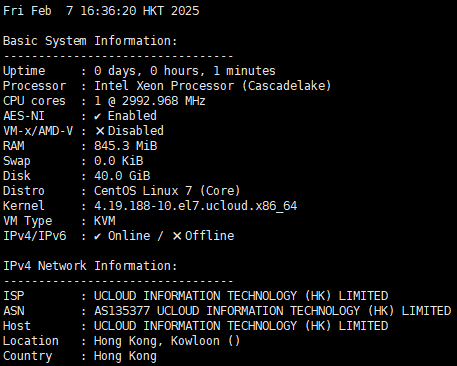Click the AS135377 ASN number
Screen dimensions: 457x366
[122, 311]
